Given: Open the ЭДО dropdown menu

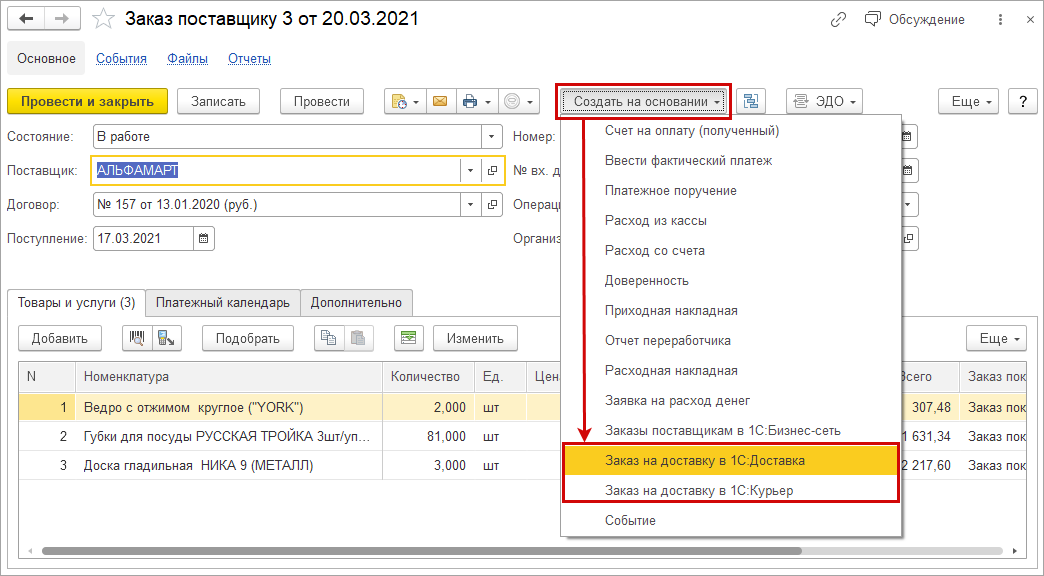Looking at the screenshot, I should coord(825,102).
